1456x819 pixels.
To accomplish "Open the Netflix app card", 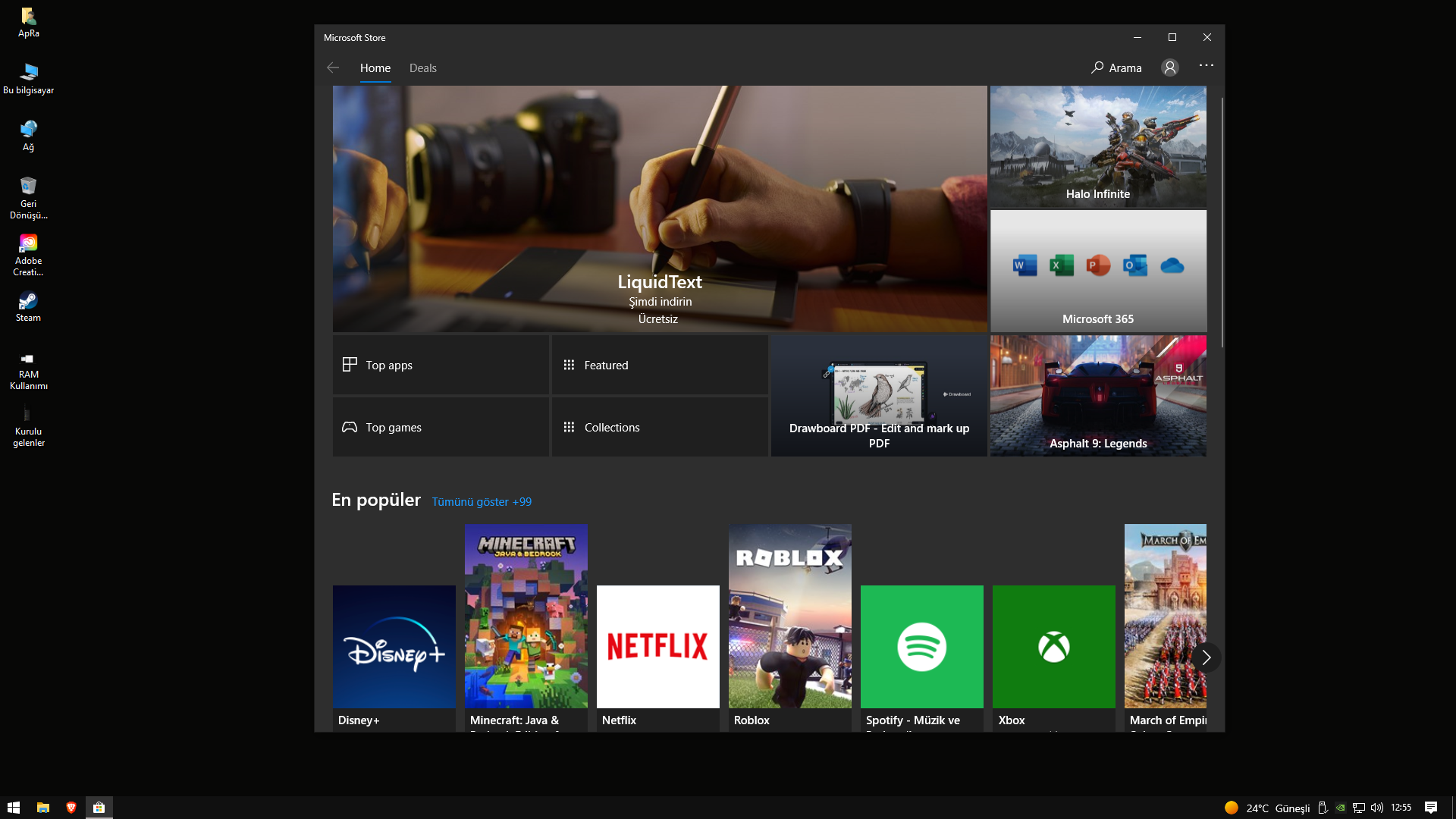I will point(658,658).
